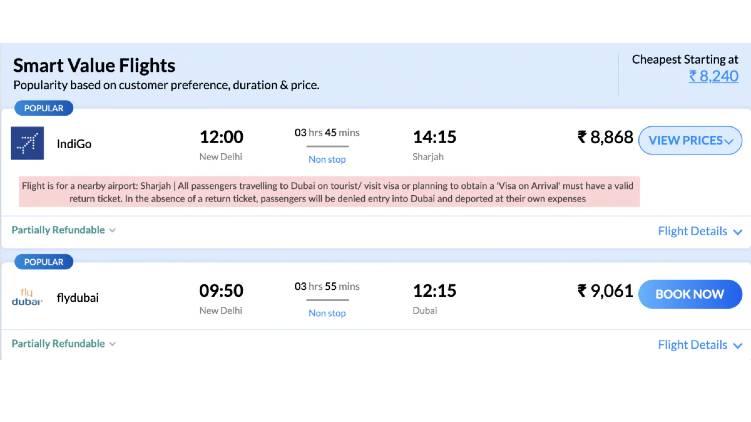Expand Flight Details for IndiGo flight
Screen dimensions: 751x422
point(700,231)
